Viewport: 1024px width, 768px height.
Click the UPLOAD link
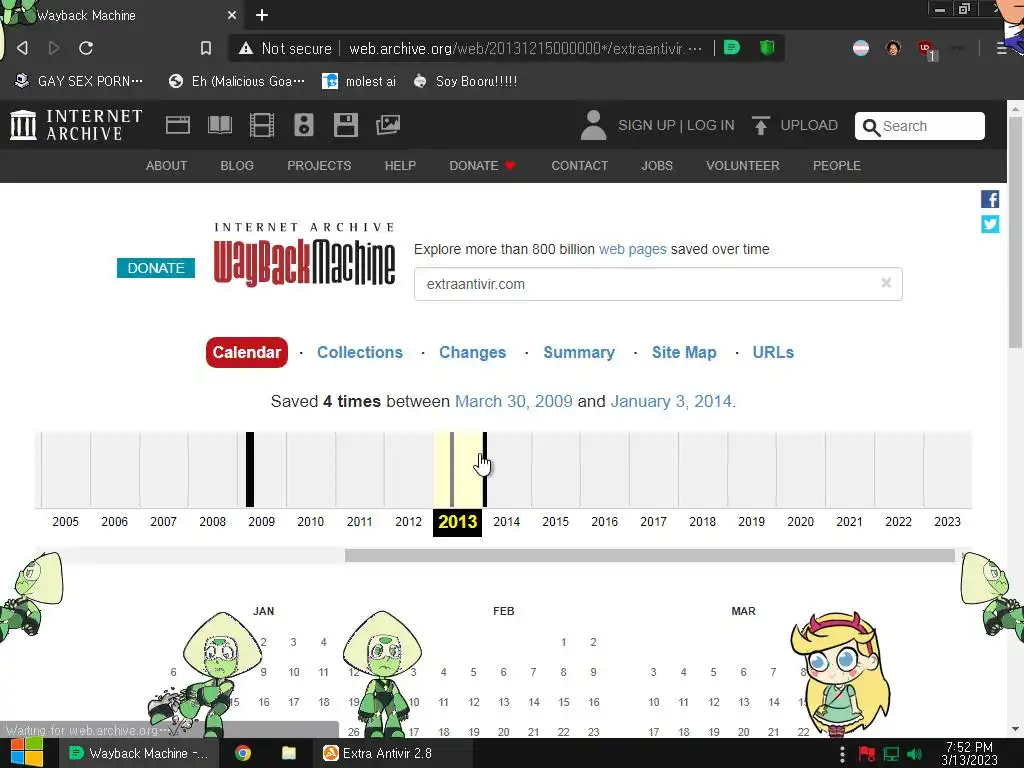click(809, 125)
